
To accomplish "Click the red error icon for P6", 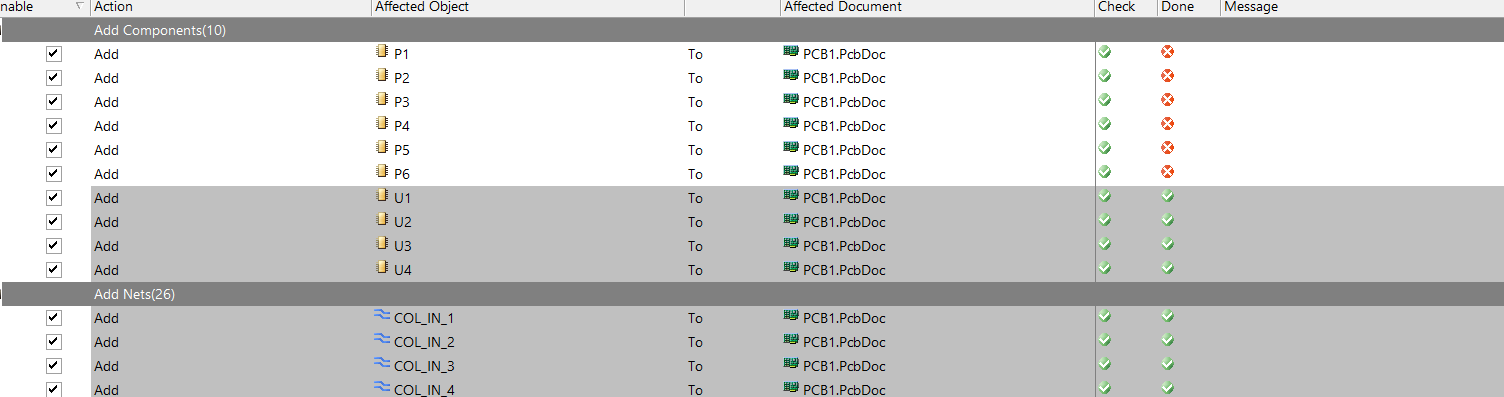I will pyautogui.click(x=1167, y=172).
